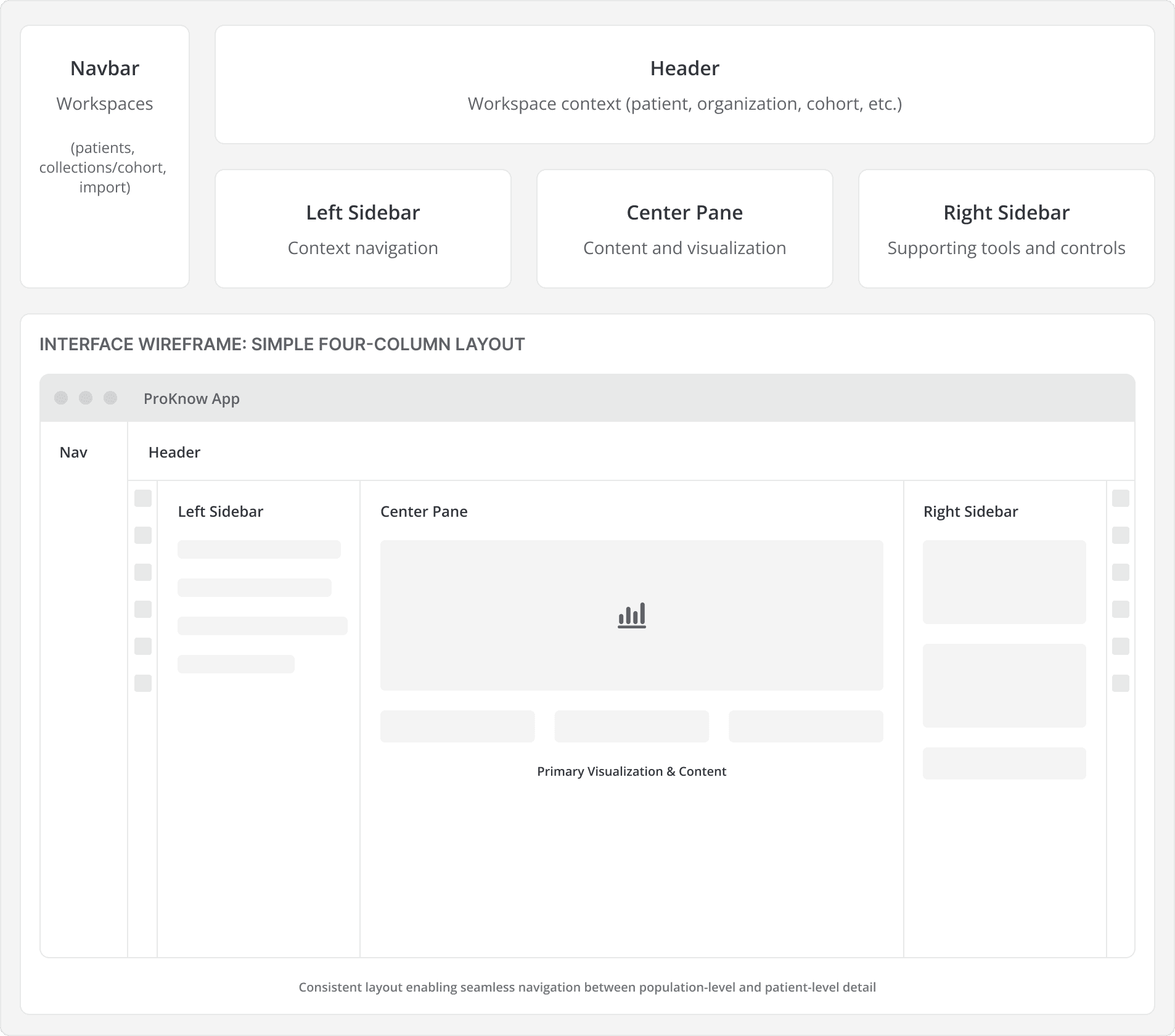Select first placeholder bar under Left Sidebar

259,549
